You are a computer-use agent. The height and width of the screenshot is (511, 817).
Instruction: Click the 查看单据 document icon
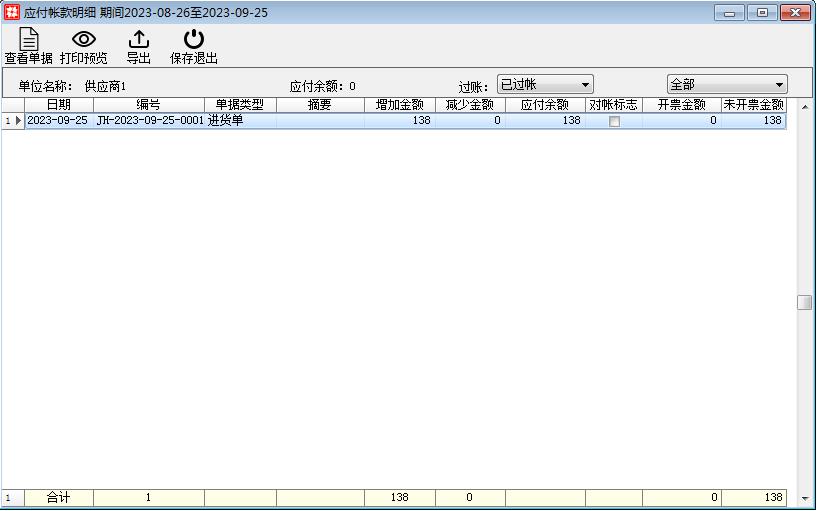pos(29,40)
